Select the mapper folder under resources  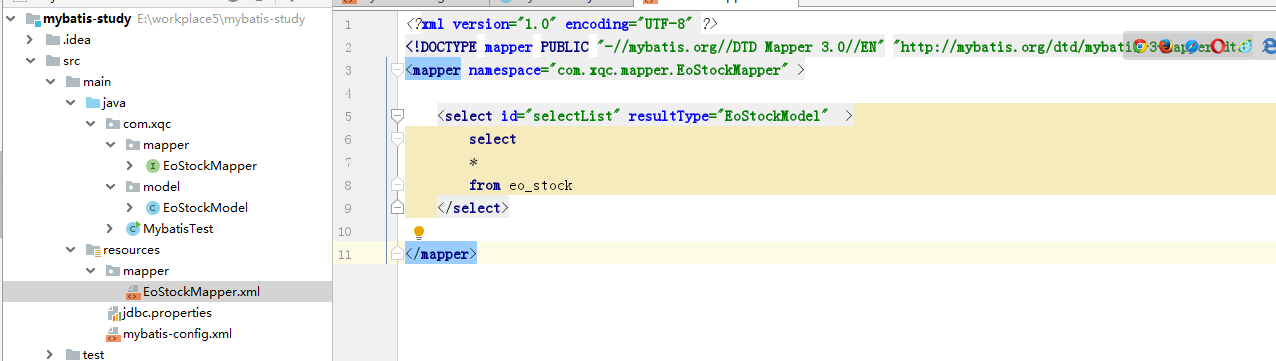[x=146, y=271]
